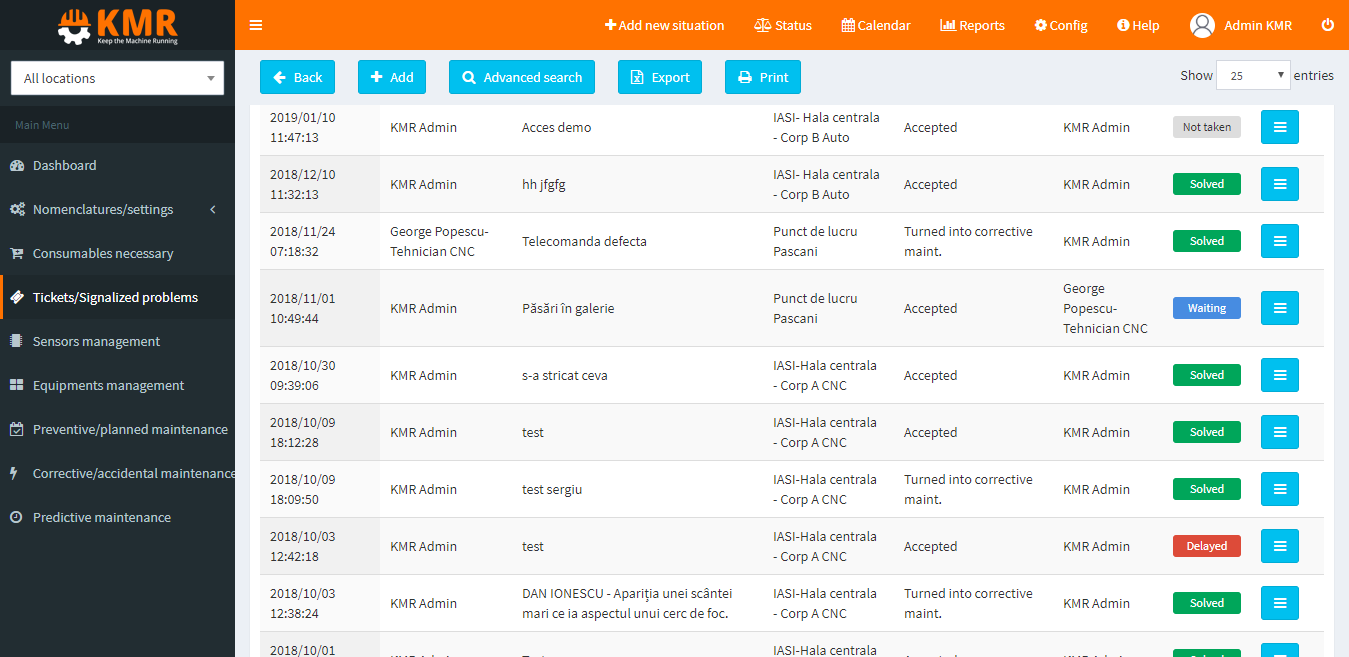1349x657 pixels.
Task: Click the Waiting status badge
Action: tap(1207, 308)
